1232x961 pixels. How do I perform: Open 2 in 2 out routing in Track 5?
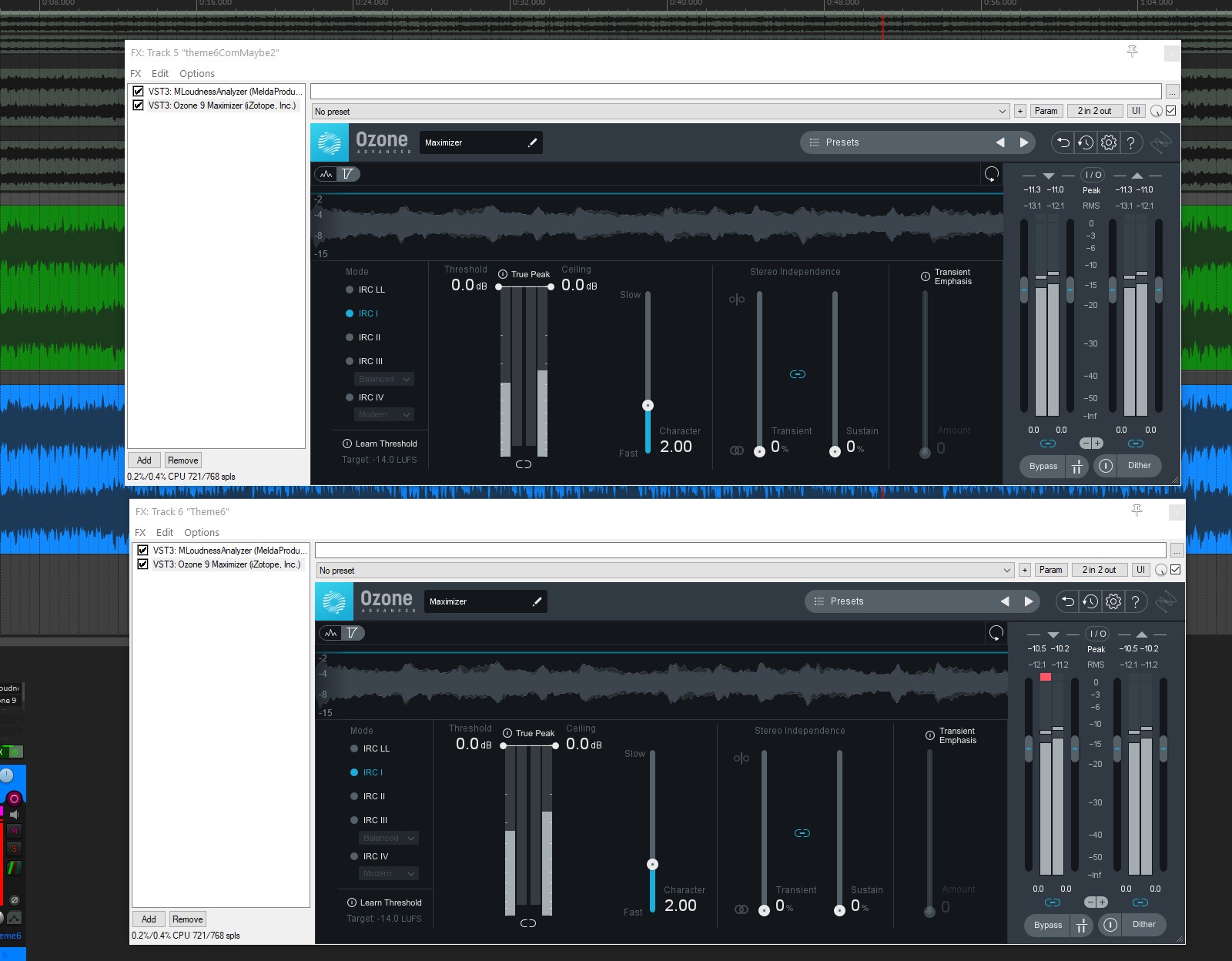1095,111
